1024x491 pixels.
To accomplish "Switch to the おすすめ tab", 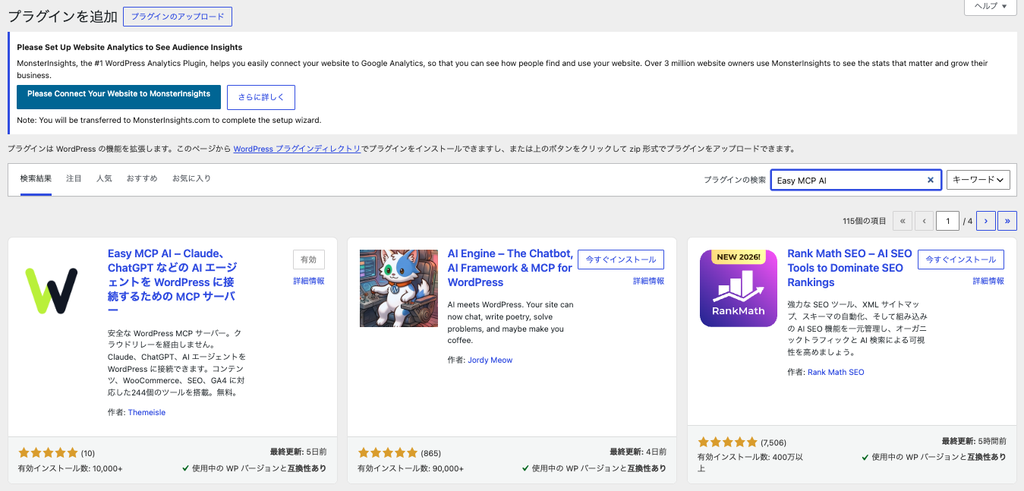I will click(x=142, y=178).
